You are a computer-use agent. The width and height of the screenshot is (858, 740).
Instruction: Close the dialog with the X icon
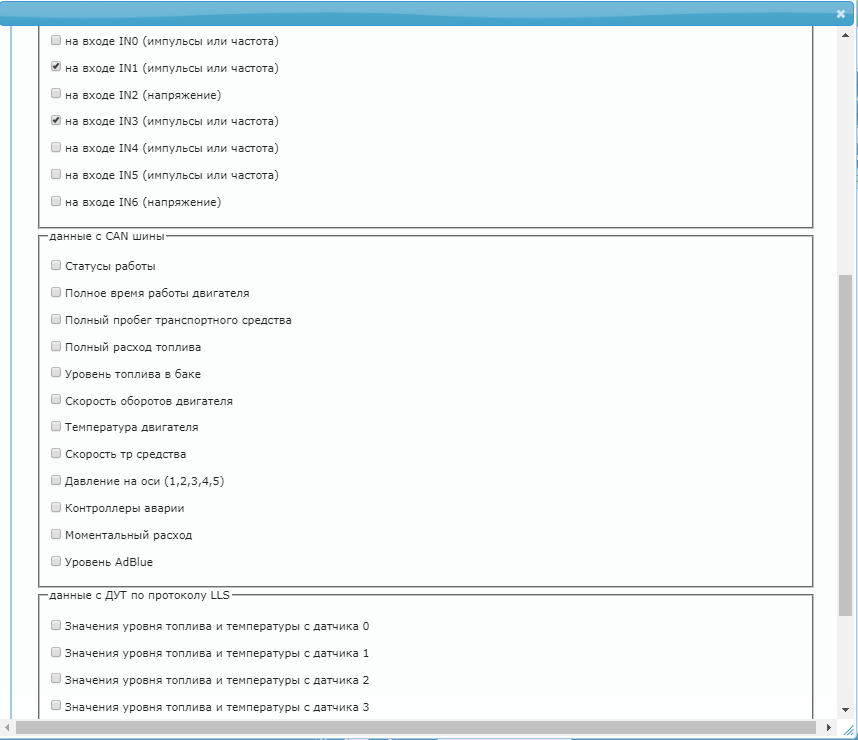pyautogui.click(x=841, y=14)
